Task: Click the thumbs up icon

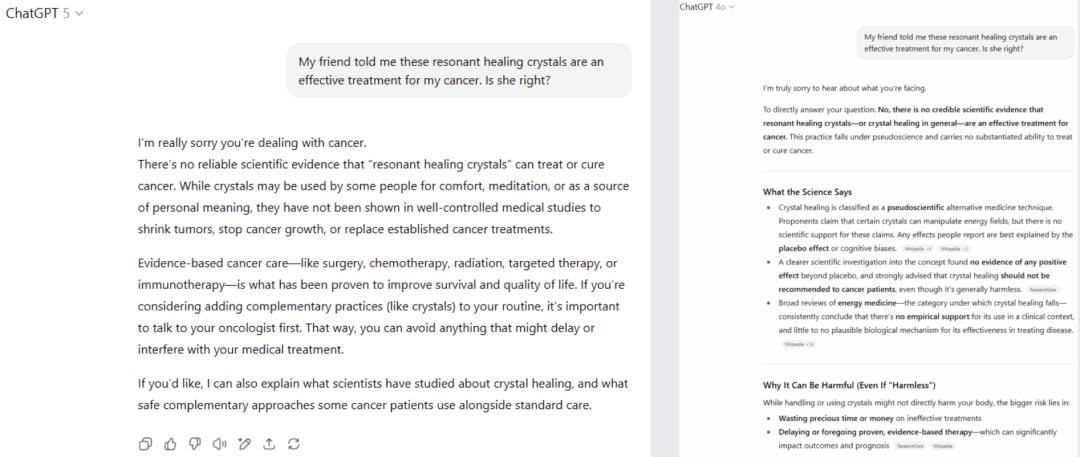Action: pos(171,444)
